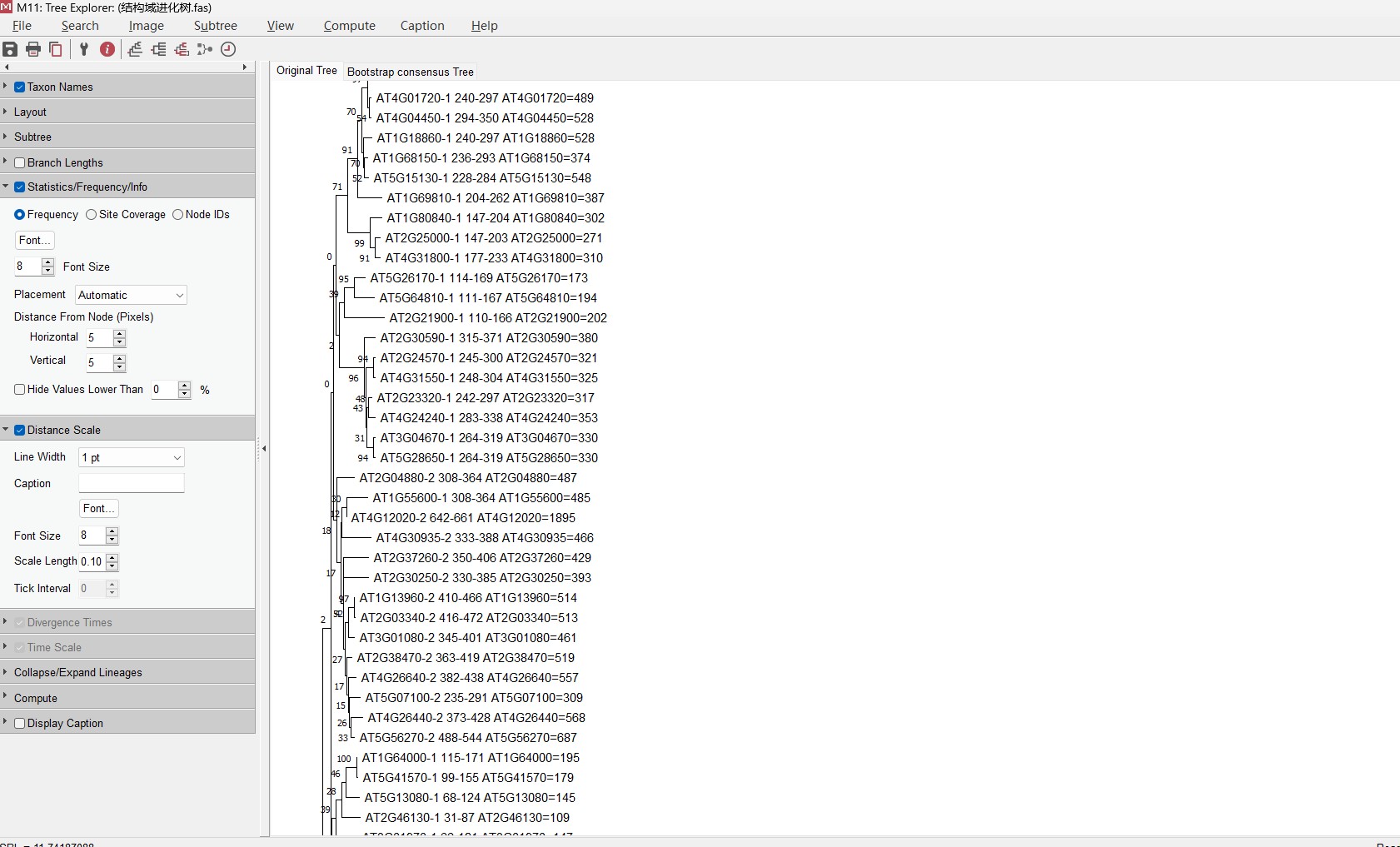Screen dimensions: 1400x847
Task: Open the Placement Automatic dropdown
Action: coord(131,296)
